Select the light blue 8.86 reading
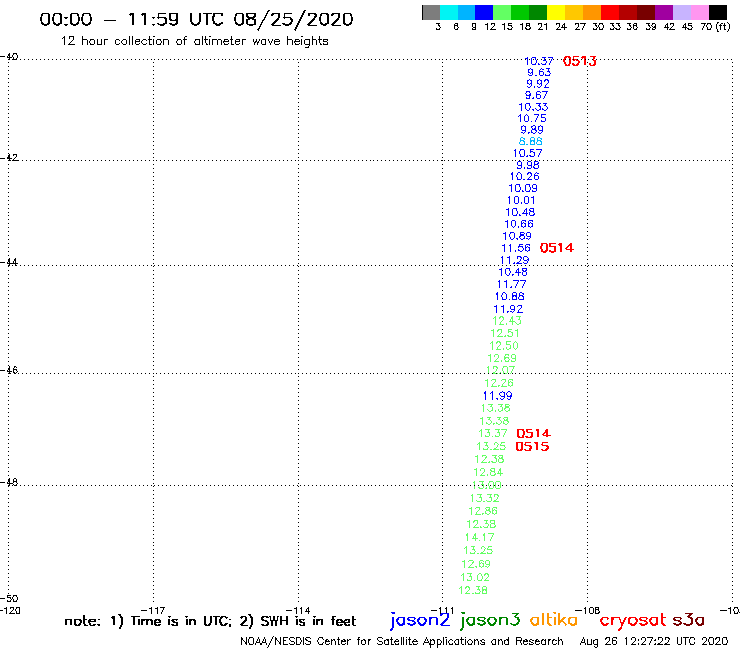This screenshot has height=650, width=740. [531, 141]
